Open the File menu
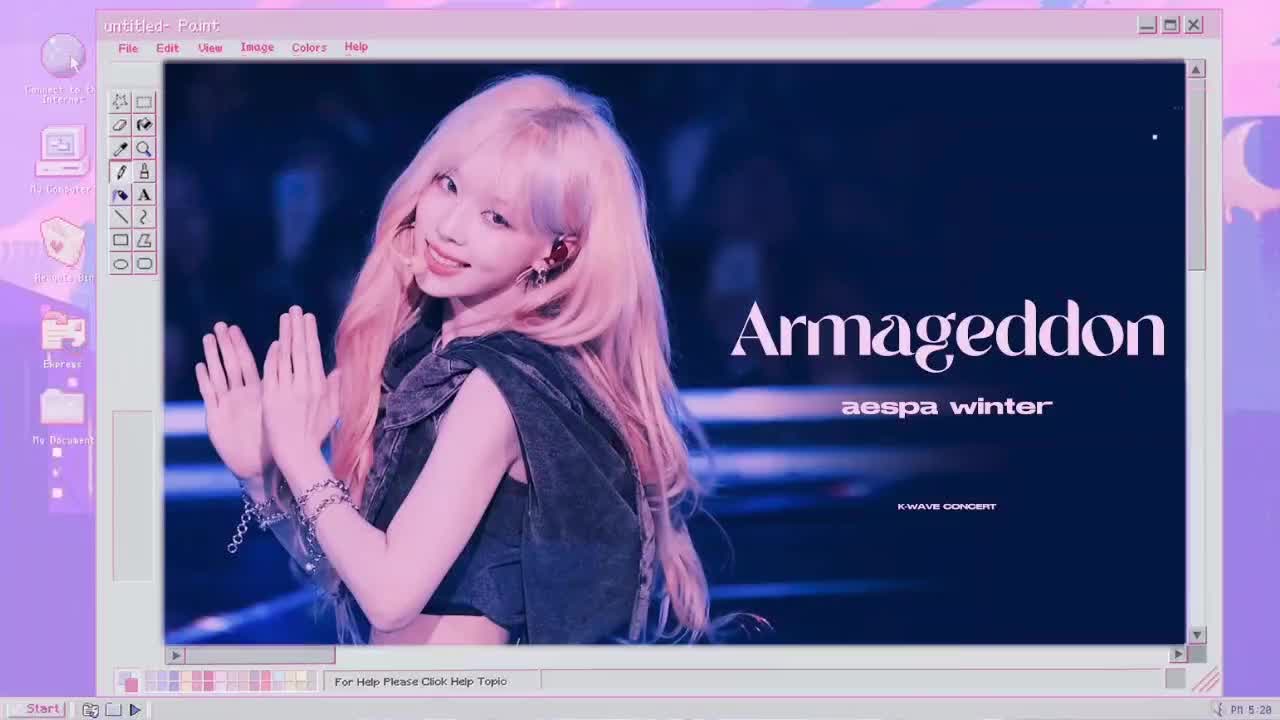Screen dimensions: 1280x720 [128, 48]
